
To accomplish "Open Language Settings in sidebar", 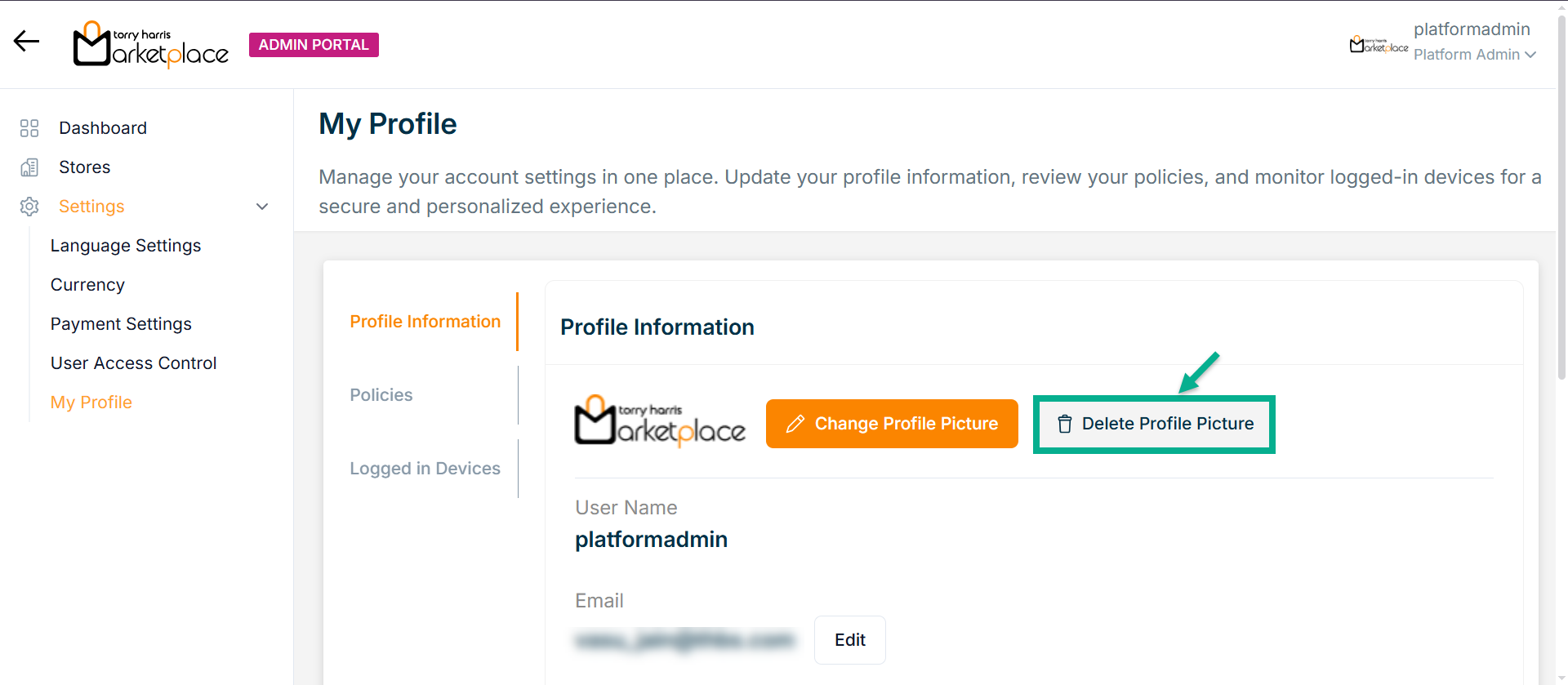I will [126, 246].
